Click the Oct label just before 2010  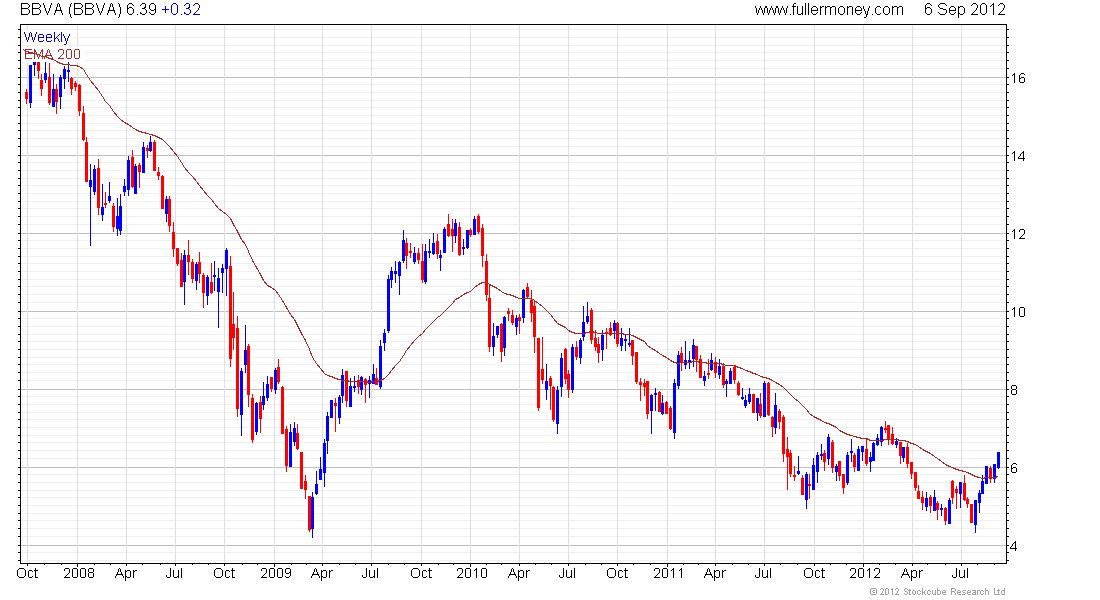pos(421,573)
